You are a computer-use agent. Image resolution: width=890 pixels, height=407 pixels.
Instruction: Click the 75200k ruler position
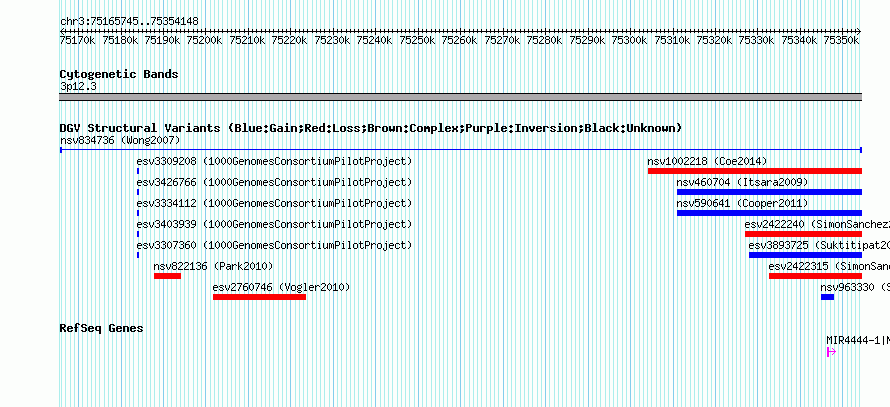point(205,40)
